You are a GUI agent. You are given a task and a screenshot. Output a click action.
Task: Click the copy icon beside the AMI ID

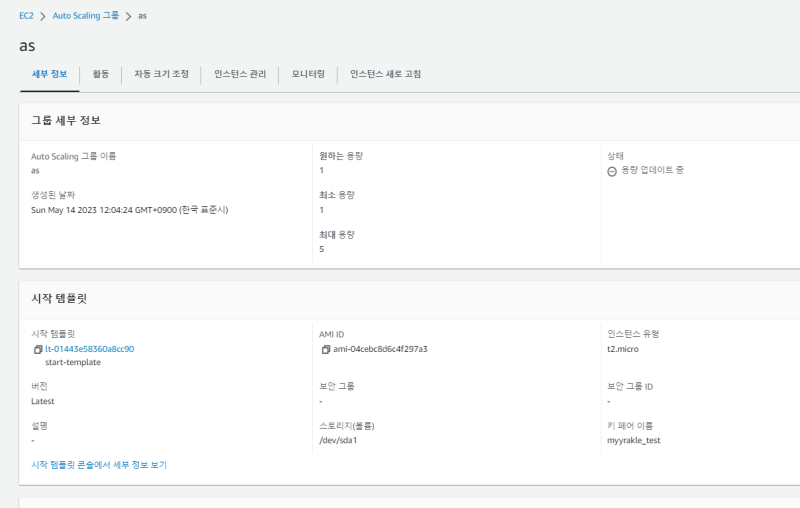(x=325, y=349)
